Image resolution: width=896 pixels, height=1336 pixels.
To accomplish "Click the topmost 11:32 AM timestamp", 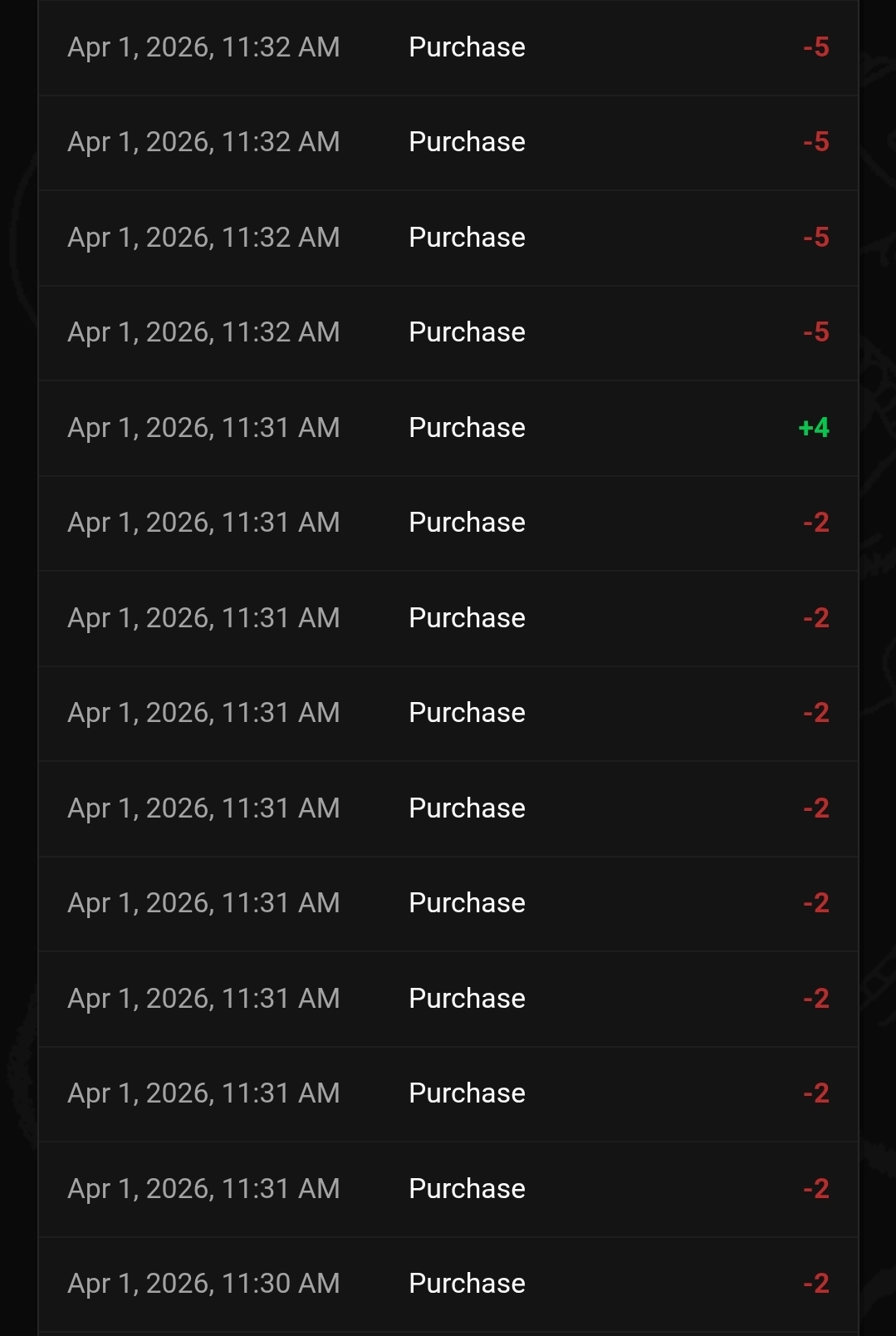I will tap(203, 47).
